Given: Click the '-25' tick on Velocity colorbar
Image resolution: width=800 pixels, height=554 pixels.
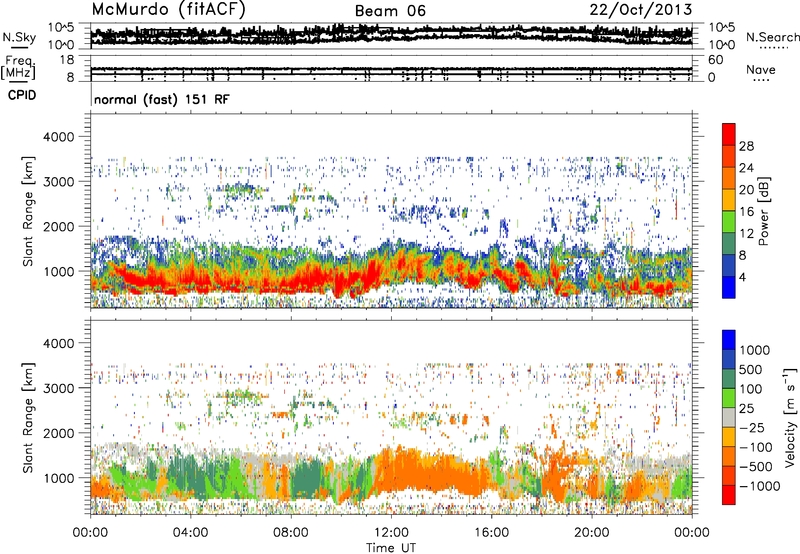Looking at the screenshot, I should coord(753,427).
